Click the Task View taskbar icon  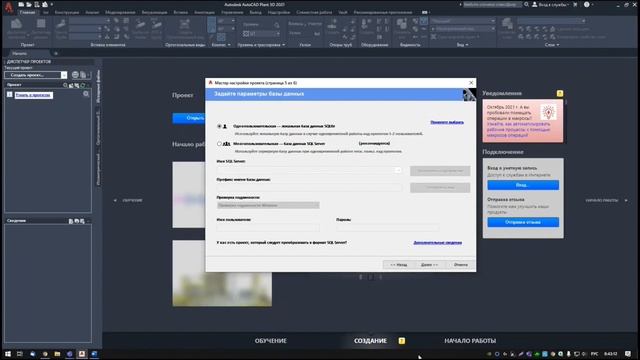pos(20,354)
